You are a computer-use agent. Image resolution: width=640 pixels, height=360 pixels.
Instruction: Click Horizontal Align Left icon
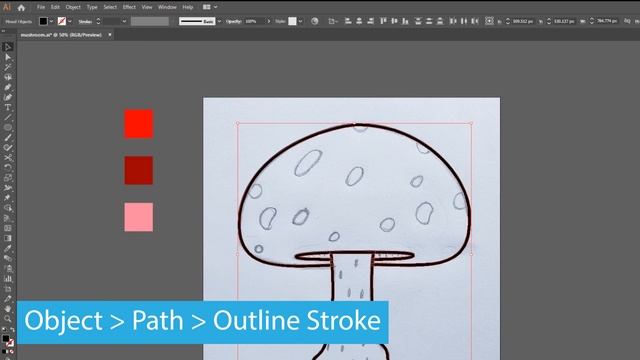coord(348,21)
